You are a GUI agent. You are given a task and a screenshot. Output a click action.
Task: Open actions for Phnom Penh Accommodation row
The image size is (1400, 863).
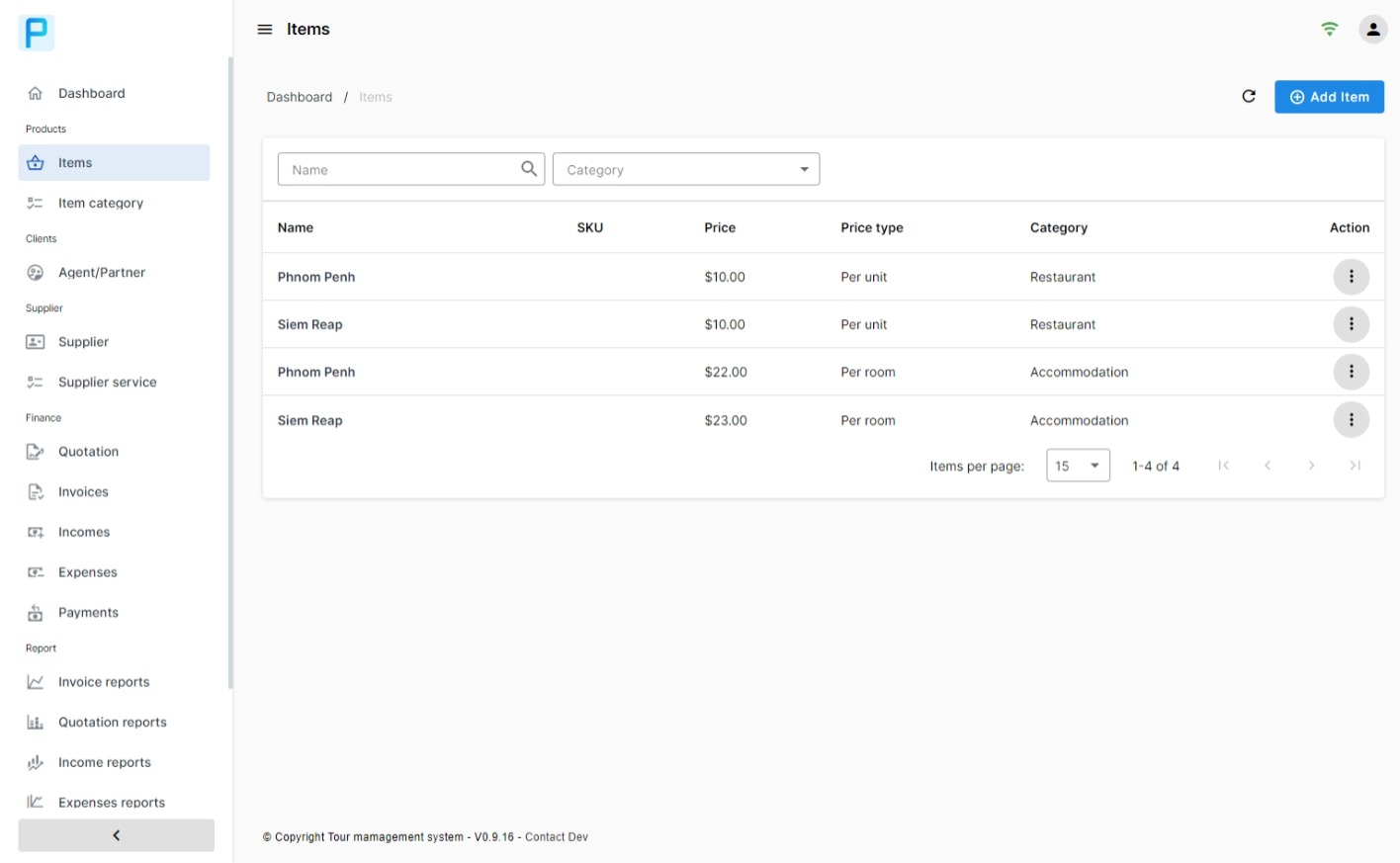pos(1351,372)
